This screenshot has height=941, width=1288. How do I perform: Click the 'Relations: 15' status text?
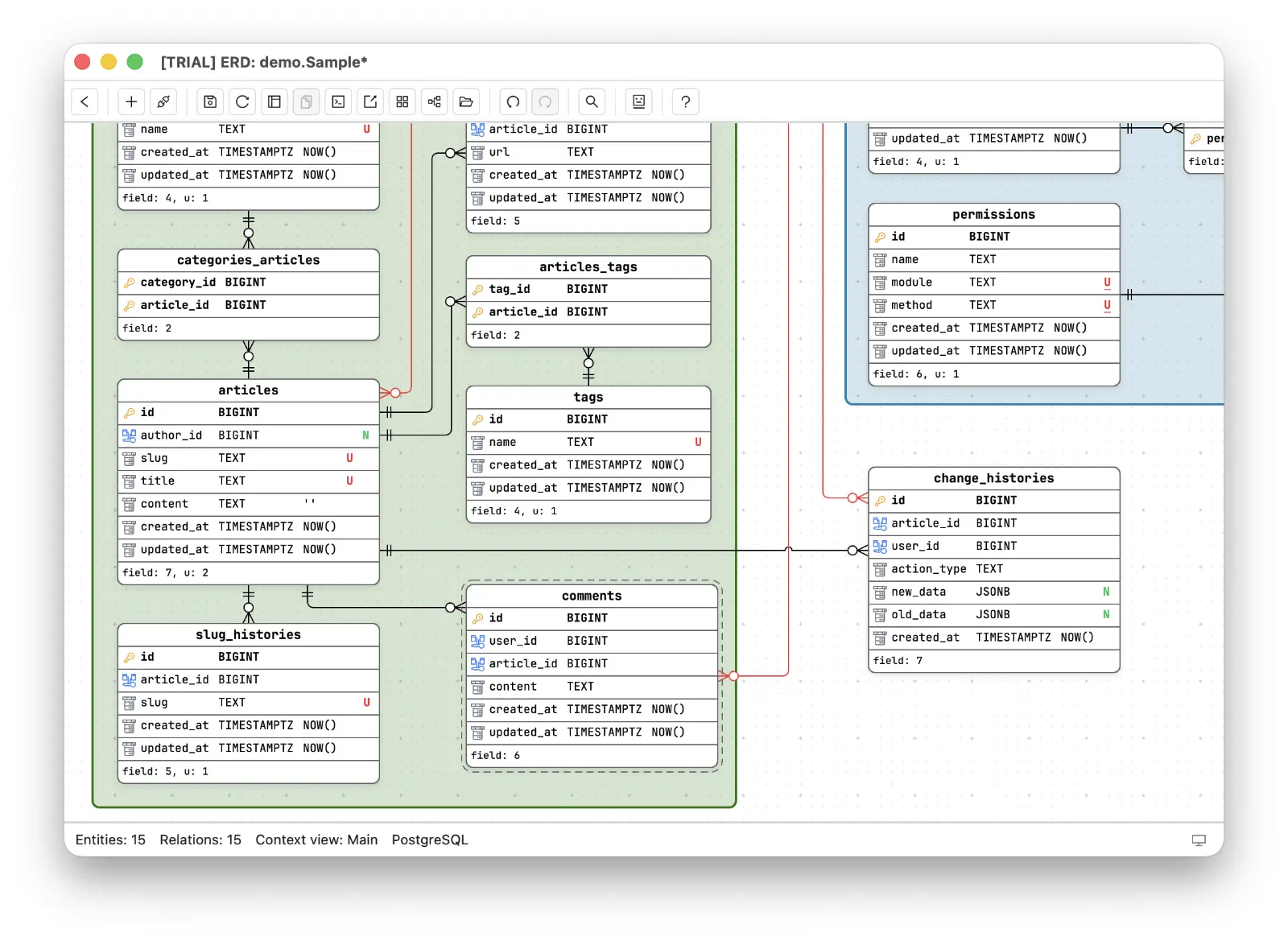click(200, 840)
